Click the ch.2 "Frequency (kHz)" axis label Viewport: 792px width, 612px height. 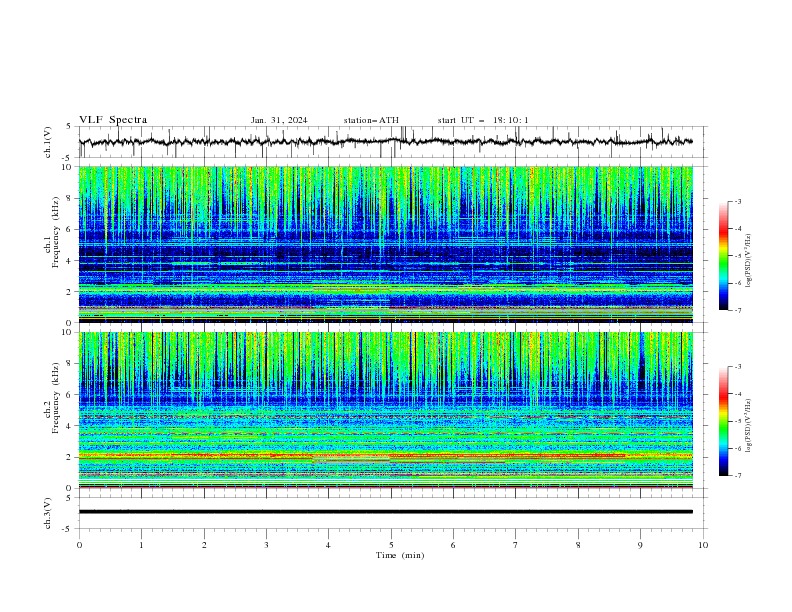pyautogui.click(x=56, y=398)
